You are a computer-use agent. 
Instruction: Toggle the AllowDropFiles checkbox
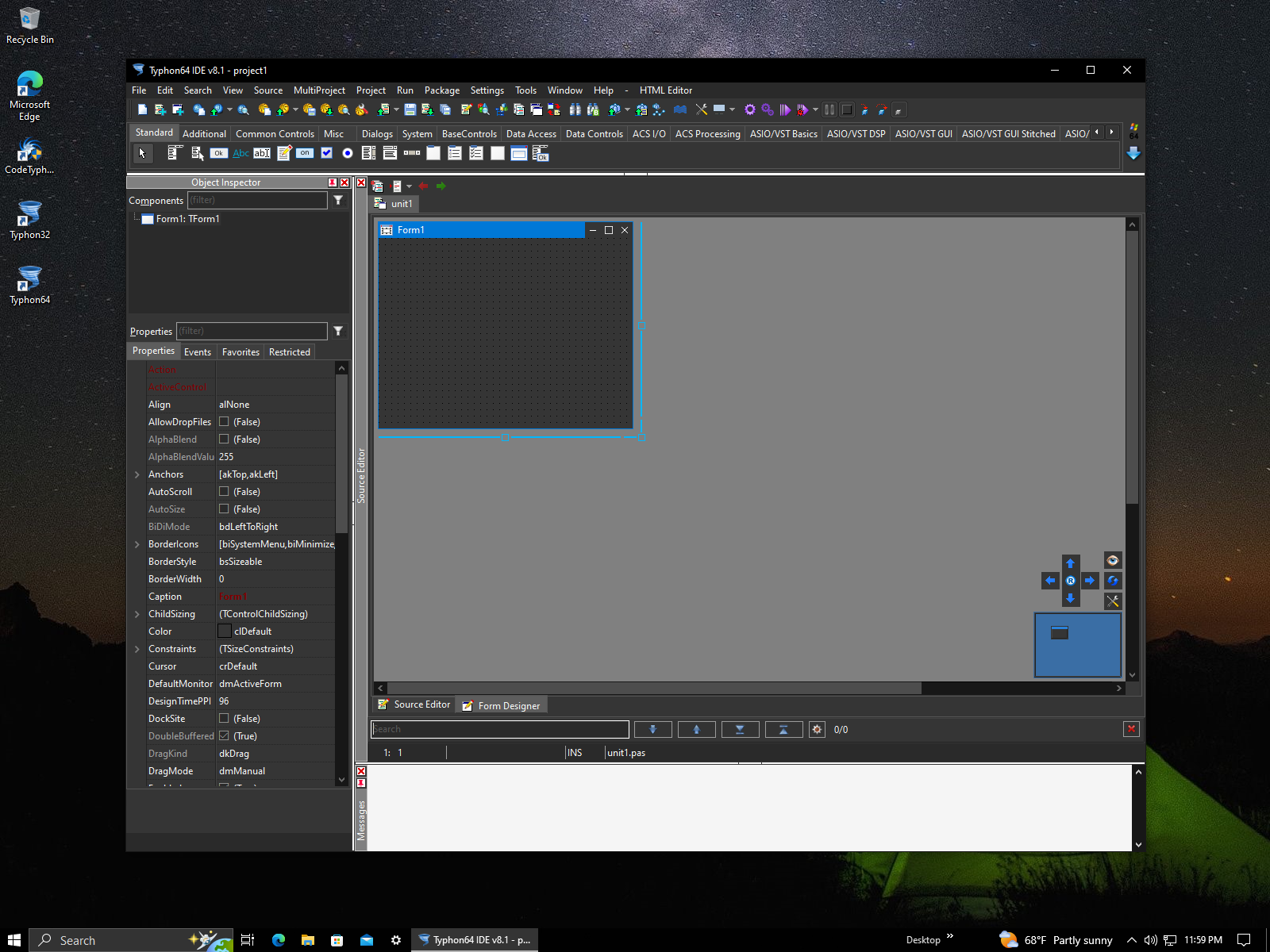click(224, 422)
